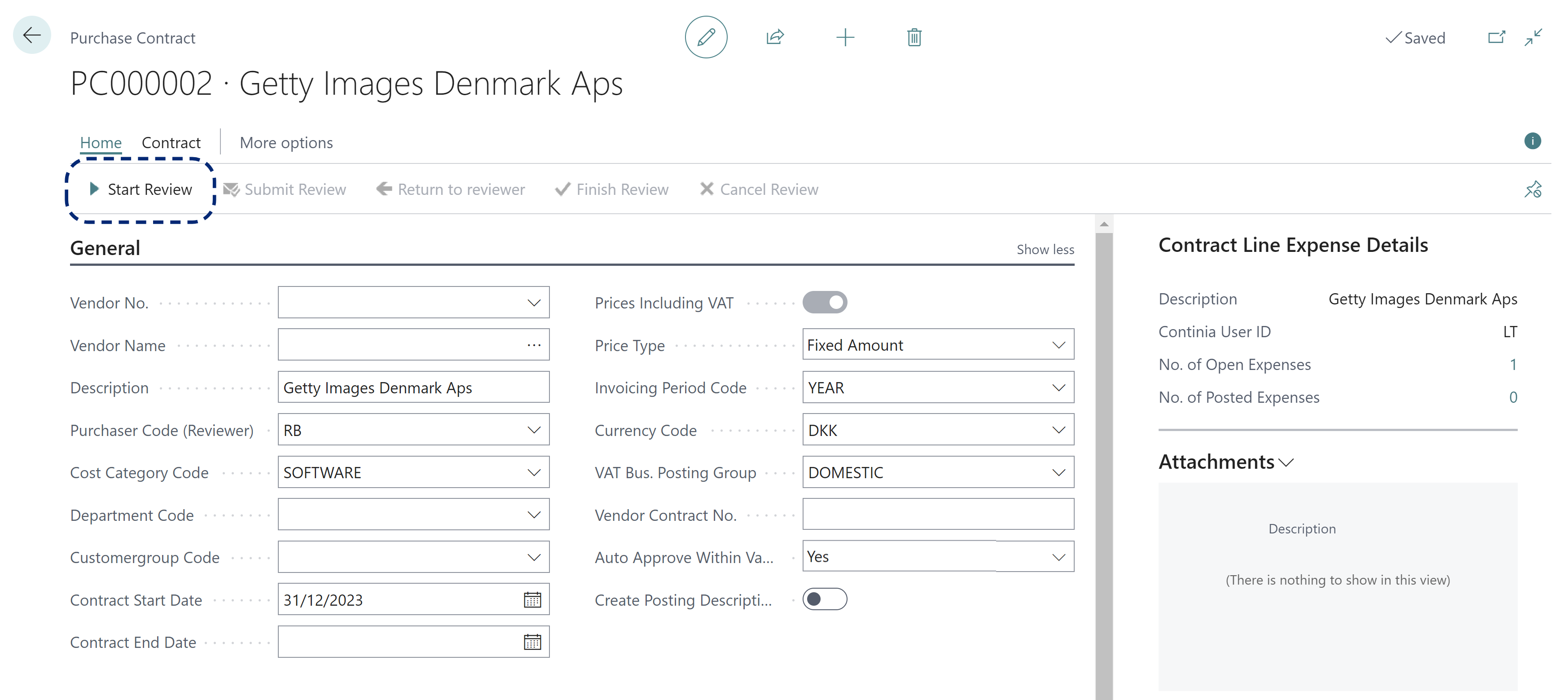The height and width of the screenshot is (700, 1568).
Task: Open Purchaser Code (Reviewer) dropdown
Action: click(534, 430)
